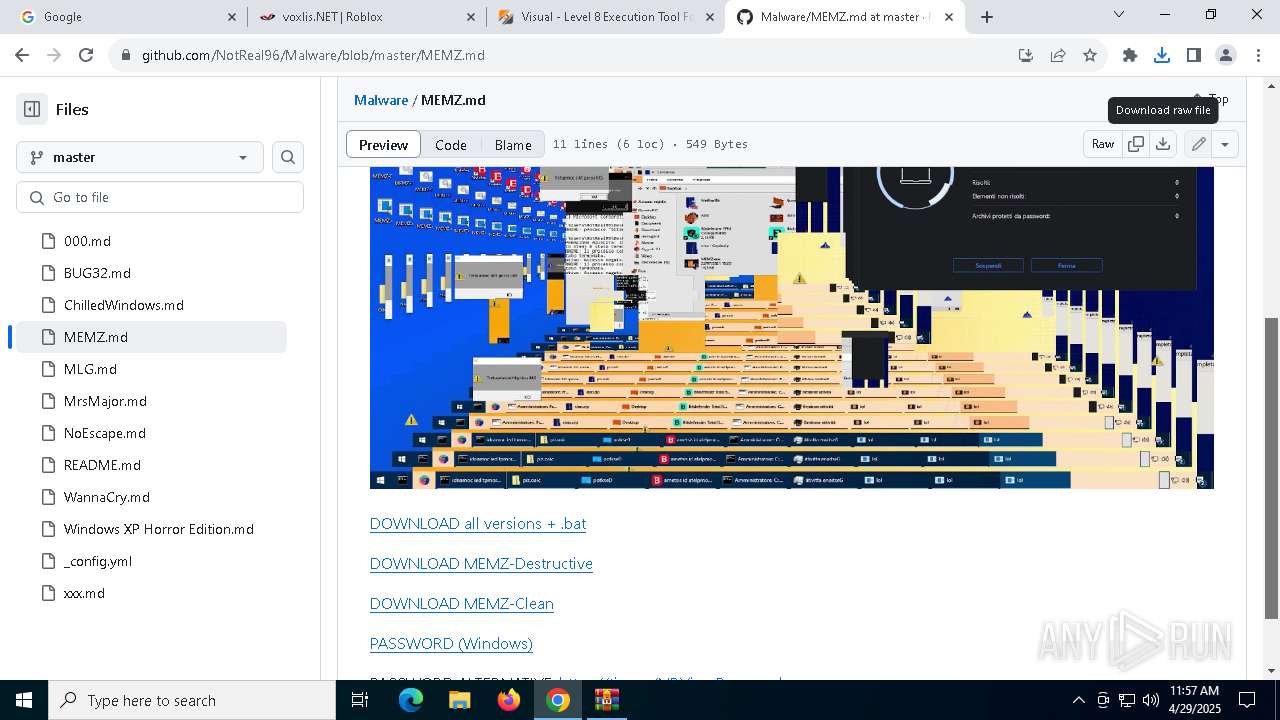Close the Google browser tab
Image resolution: width=1280 pixels, height=720 pixels.
pos(231,17)
